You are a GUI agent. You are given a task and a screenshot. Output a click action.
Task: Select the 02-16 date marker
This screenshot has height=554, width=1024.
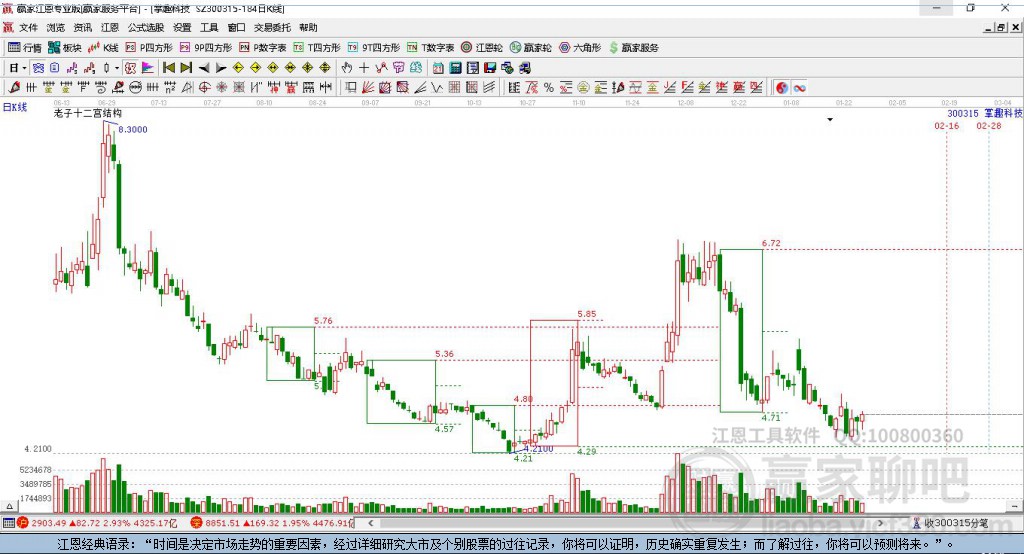click(x=946, y=125)
